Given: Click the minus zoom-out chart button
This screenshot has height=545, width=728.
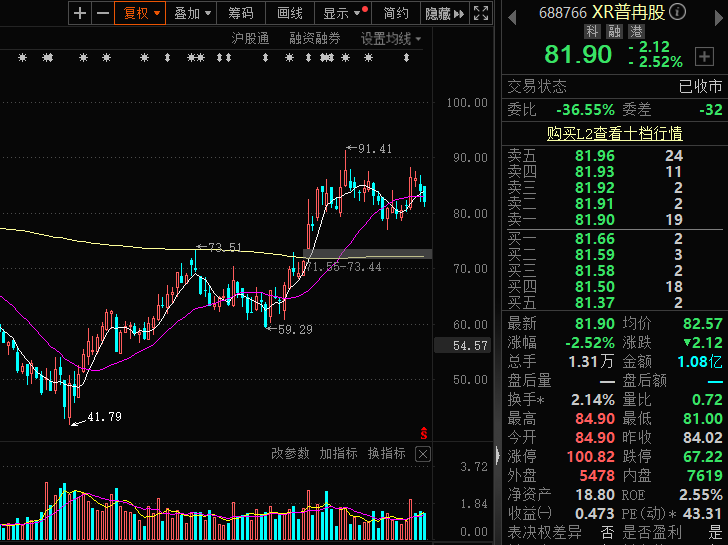Looking at the screenshot, I should (x=103, y=13).
